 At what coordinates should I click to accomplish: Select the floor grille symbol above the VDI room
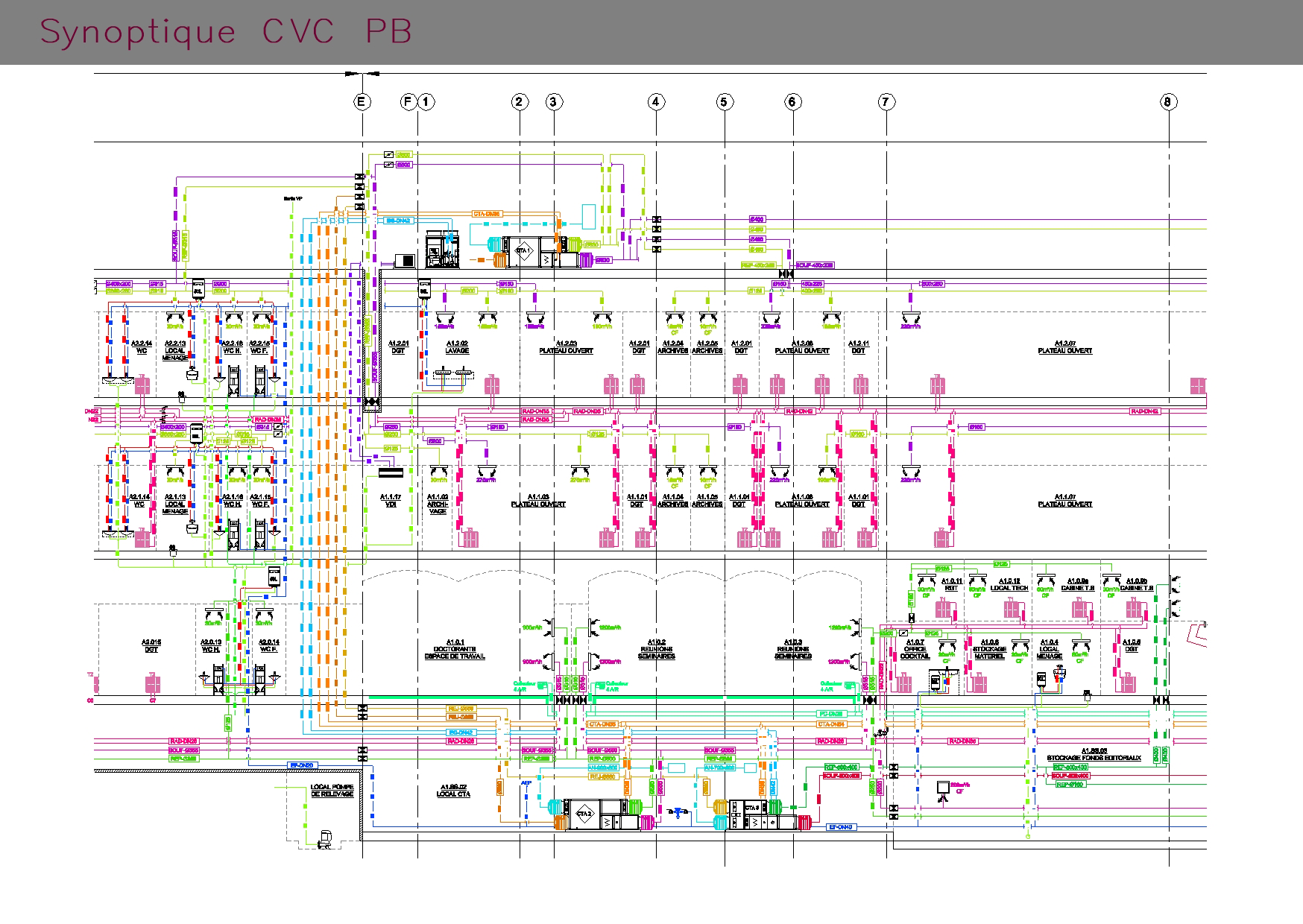coord(391,472)
